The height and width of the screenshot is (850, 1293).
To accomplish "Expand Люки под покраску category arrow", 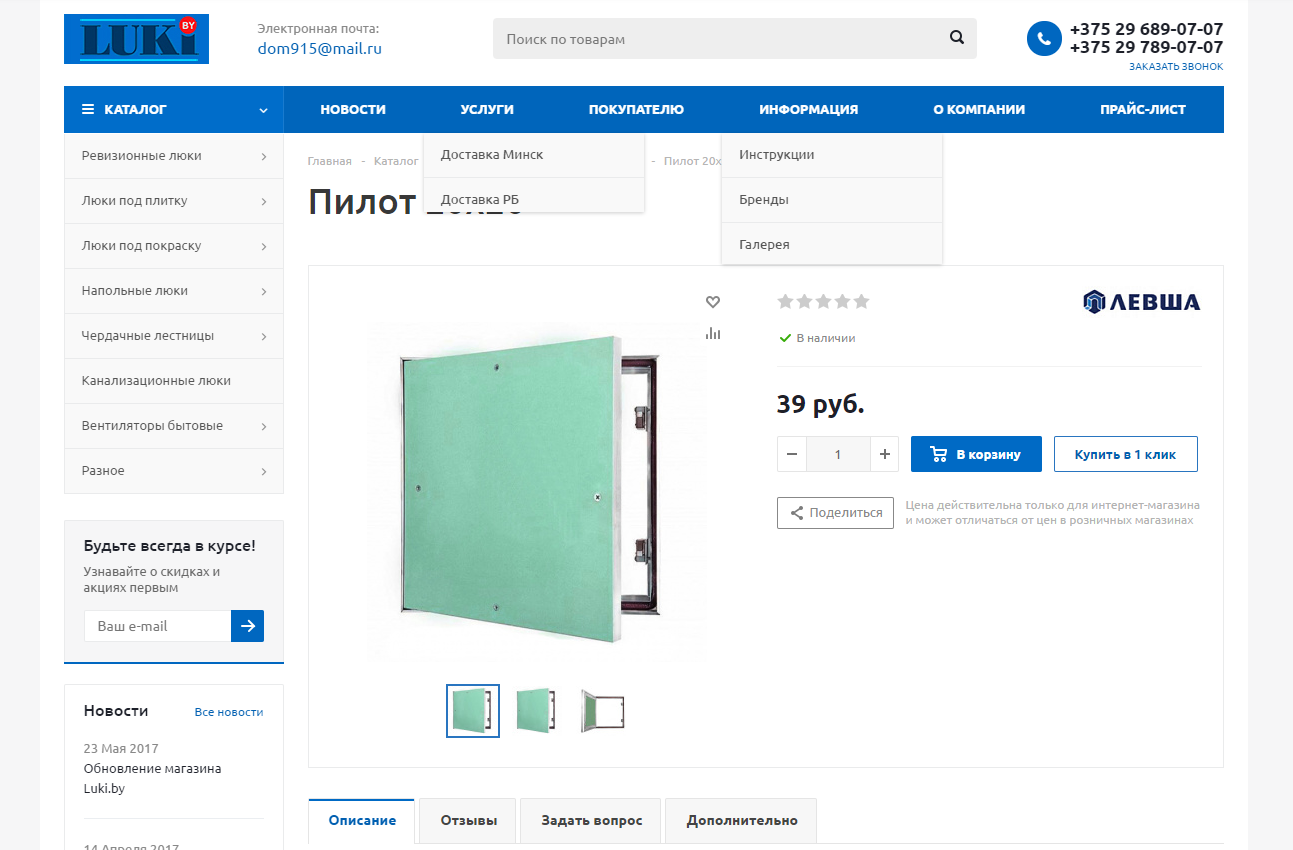I will pos(264,246).
